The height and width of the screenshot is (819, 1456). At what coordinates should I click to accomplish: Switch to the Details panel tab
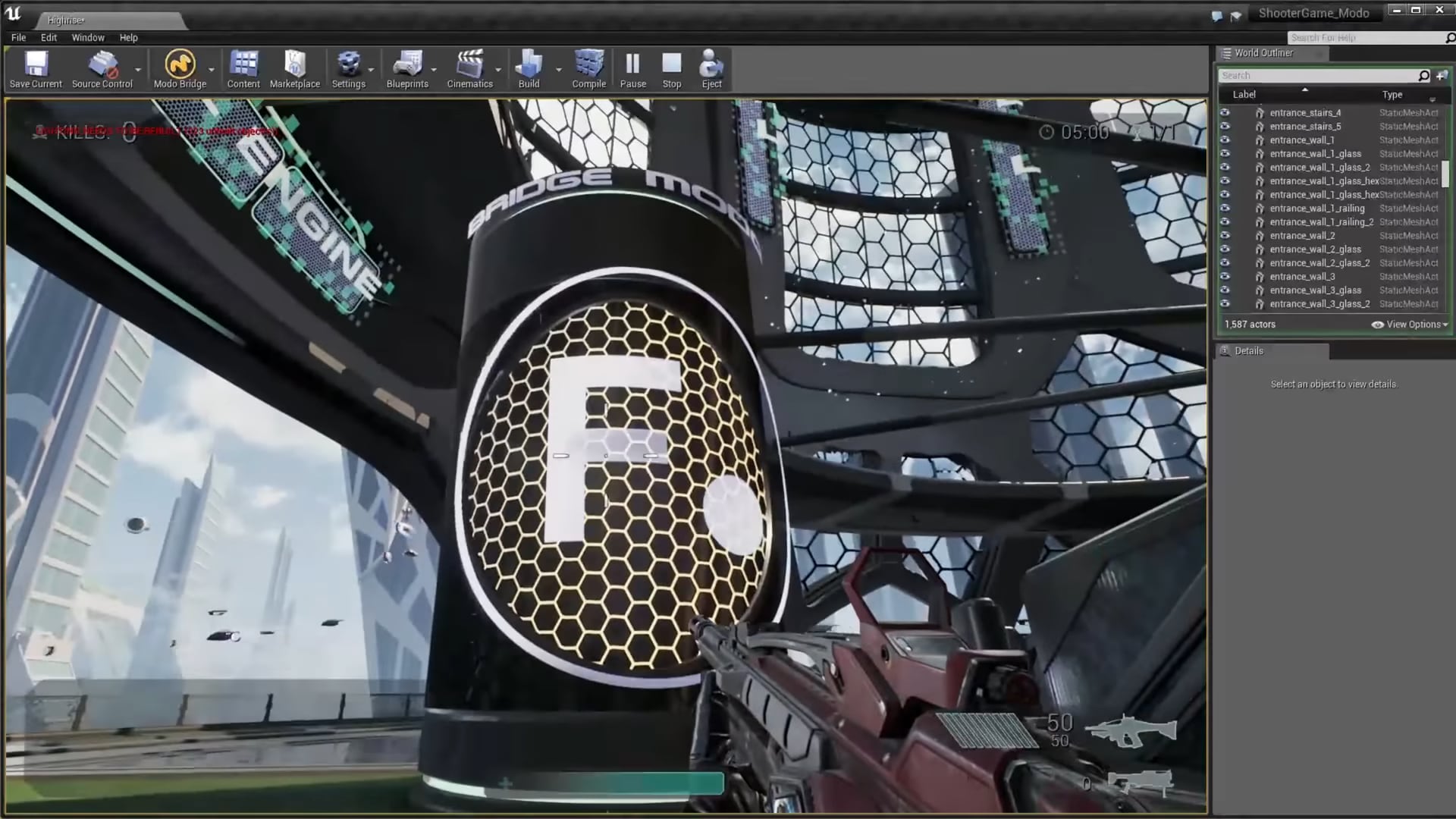click(1248, 351)
